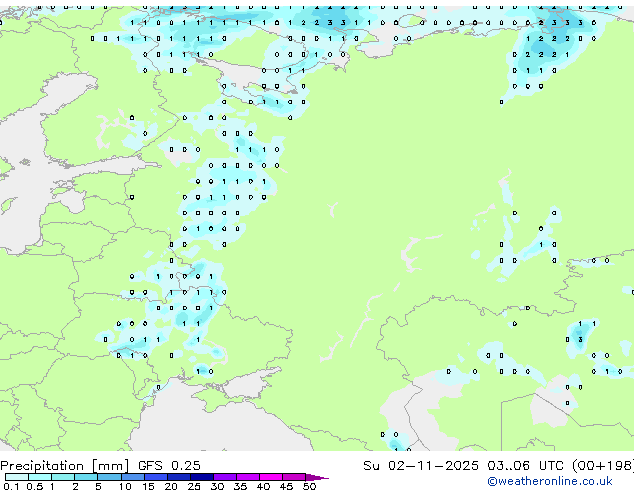Pick the legend swatch between 2 and 5
Image resolution: width=634 pixels, height=490 pixels.
pyautogui.click(x=86, y=477)
